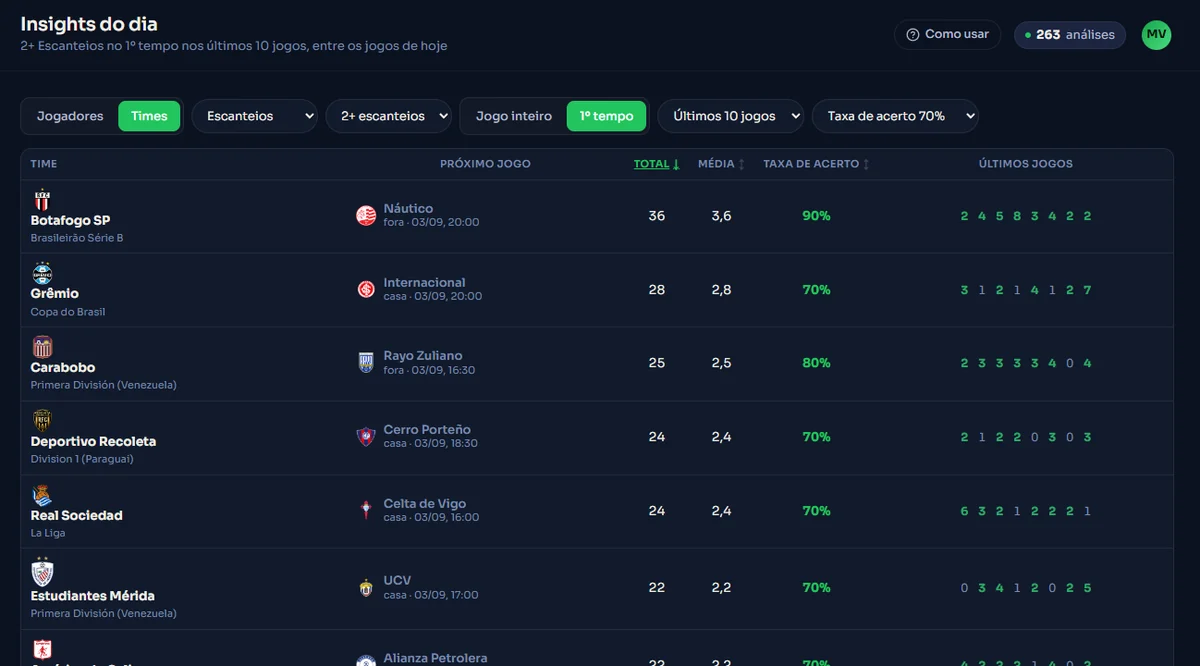The height and width of the screenshot is (666, 1200).
Task: Click total value 28 for Grêmio
Action: point(656,290)
